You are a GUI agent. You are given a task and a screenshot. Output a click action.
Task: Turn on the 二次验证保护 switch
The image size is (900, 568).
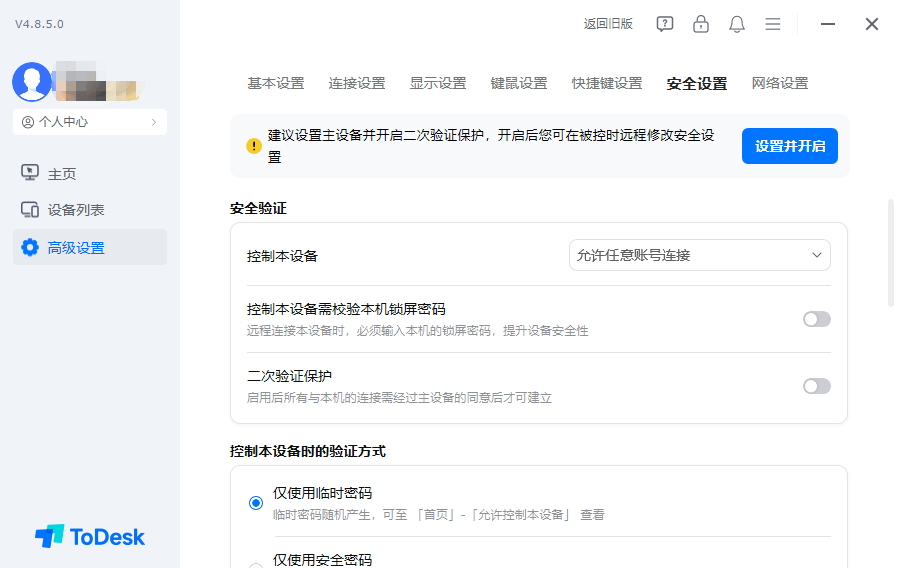point(816,386)
